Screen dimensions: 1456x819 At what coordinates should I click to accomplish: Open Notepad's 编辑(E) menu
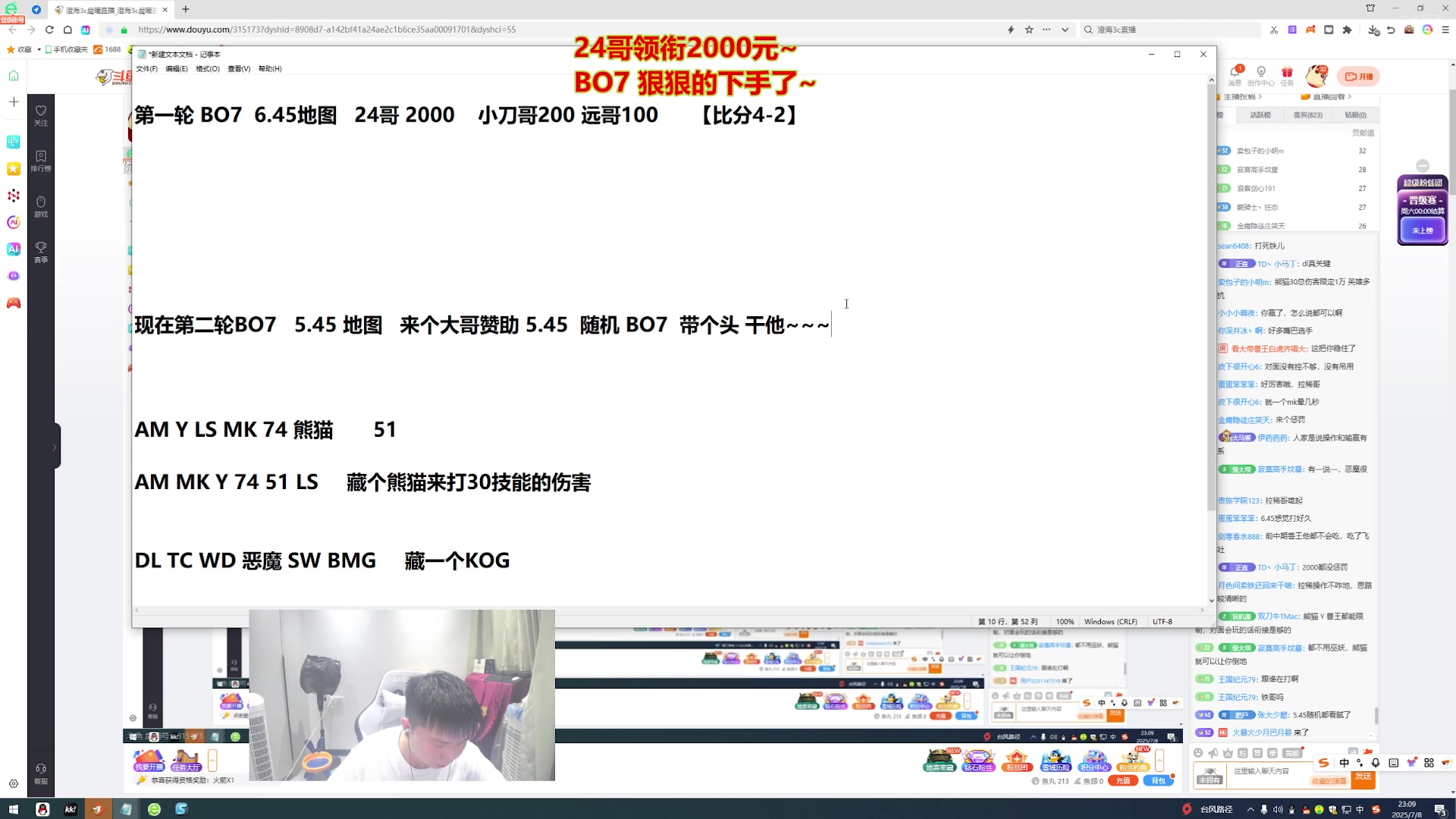click(176, 69)
